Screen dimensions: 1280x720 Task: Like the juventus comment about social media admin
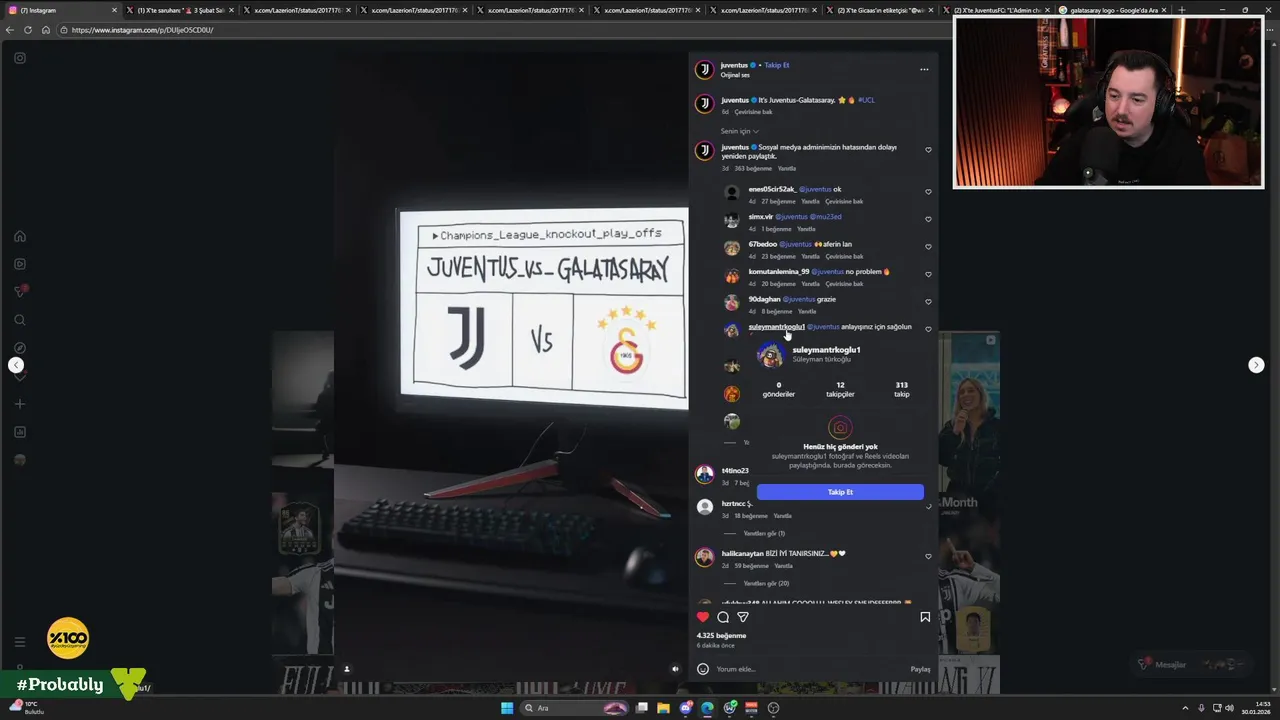point(928,150)
